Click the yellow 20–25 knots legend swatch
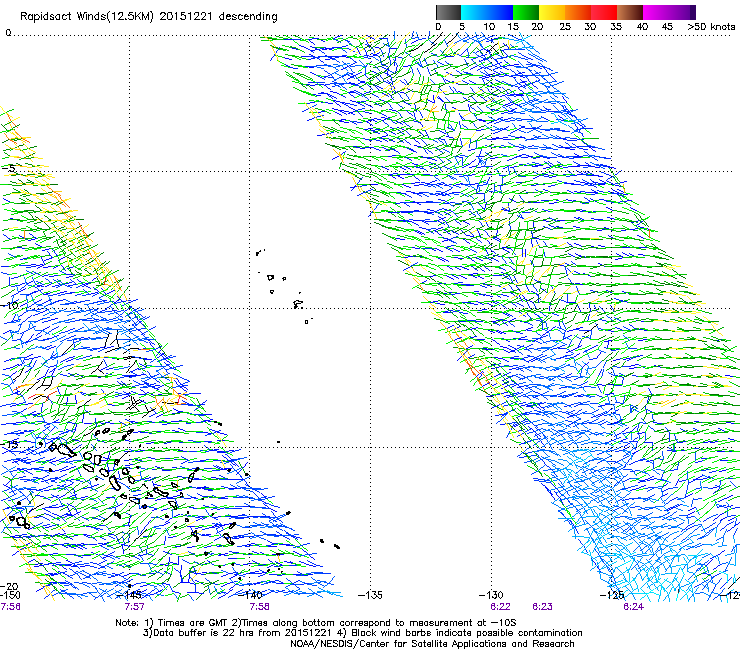This screenshot has height=650, width=740. (552, 12)
